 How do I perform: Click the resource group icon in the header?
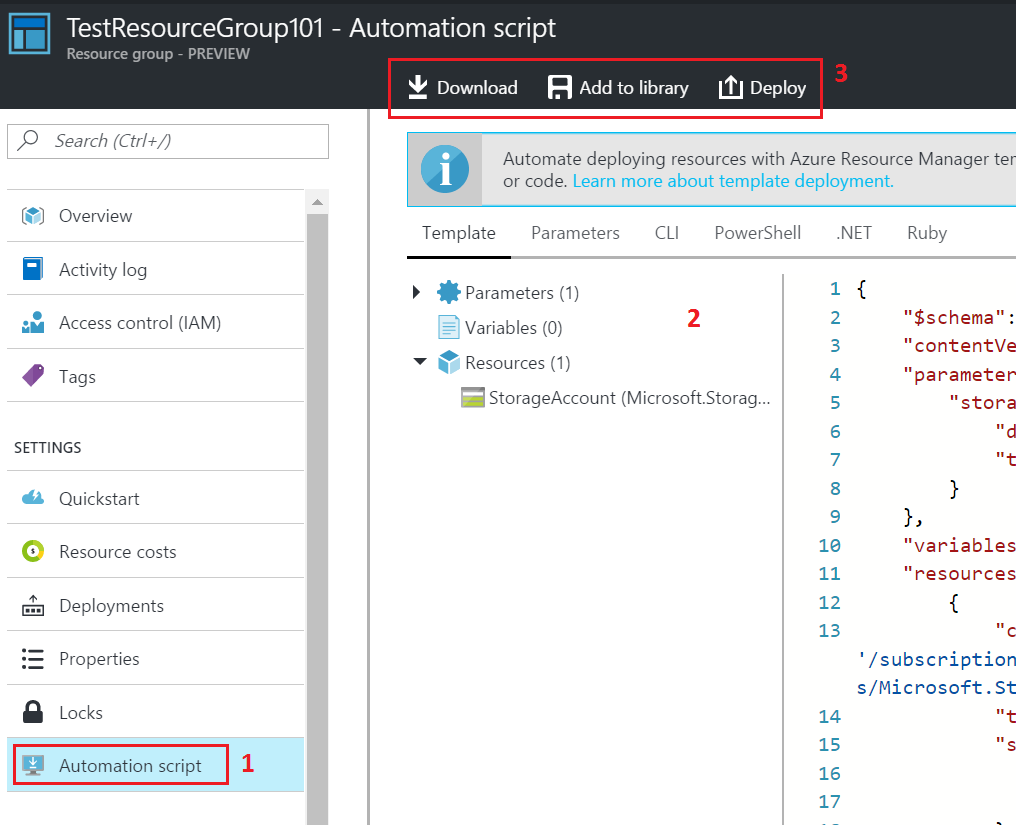(29, 34)
